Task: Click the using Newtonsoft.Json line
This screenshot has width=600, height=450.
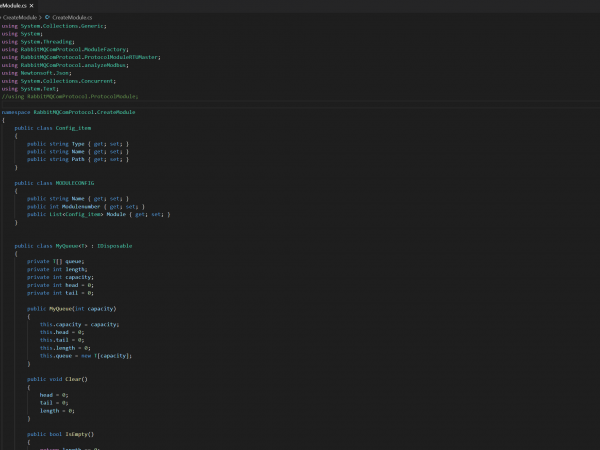Action: click(37, 73)
